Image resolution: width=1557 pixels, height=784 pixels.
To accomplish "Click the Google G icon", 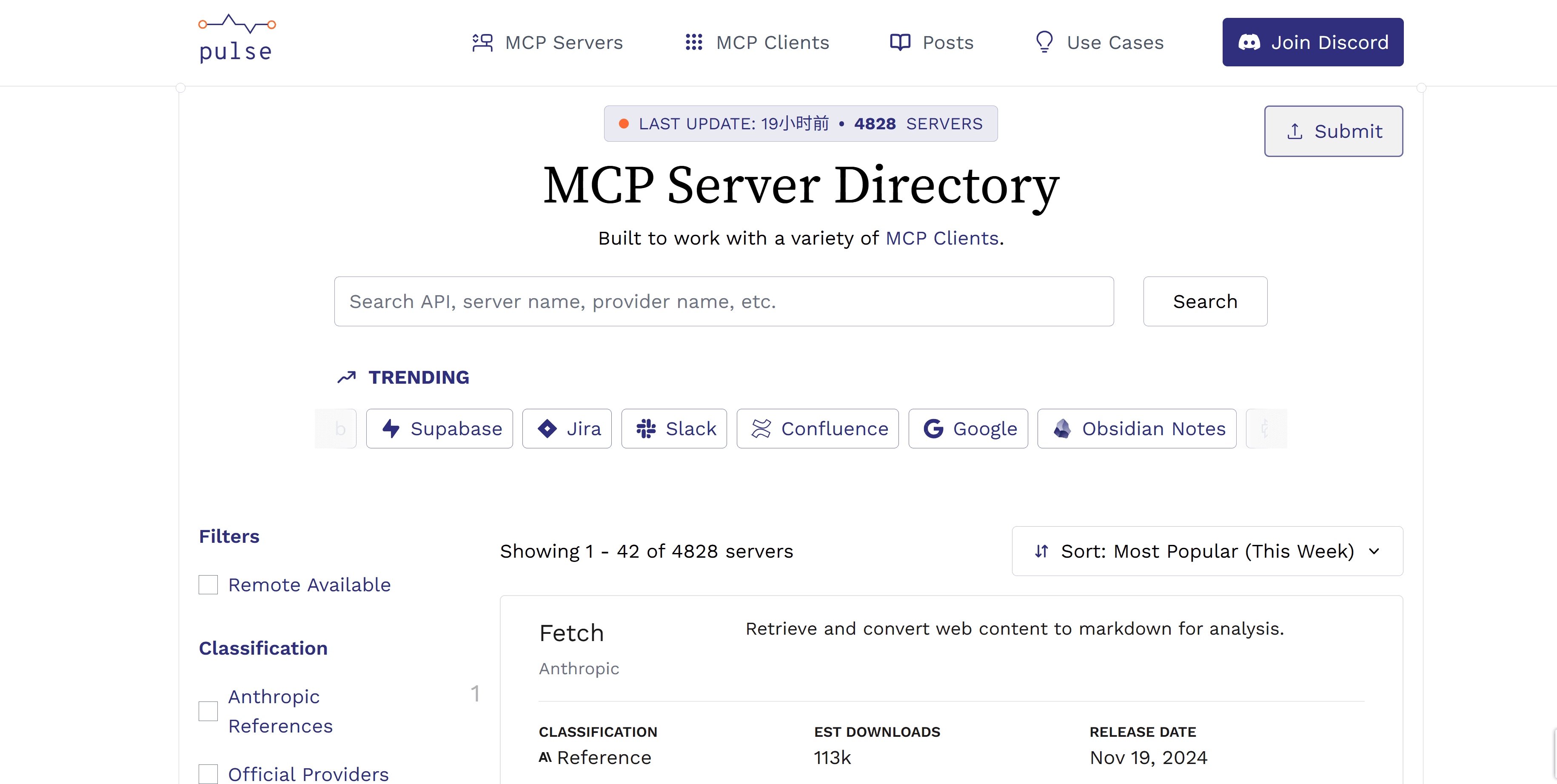I will pos(933,428).
